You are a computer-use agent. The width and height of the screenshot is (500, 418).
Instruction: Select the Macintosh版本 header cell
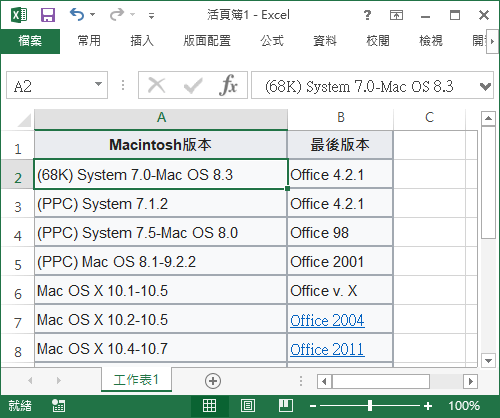click(161, 145)
